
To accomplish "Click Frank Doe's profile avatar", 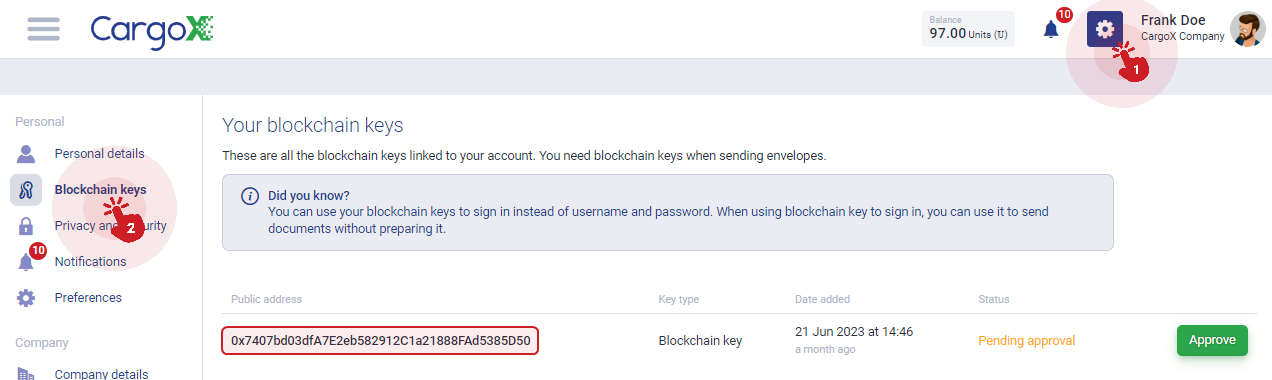I will click(x=1248, y=30).
